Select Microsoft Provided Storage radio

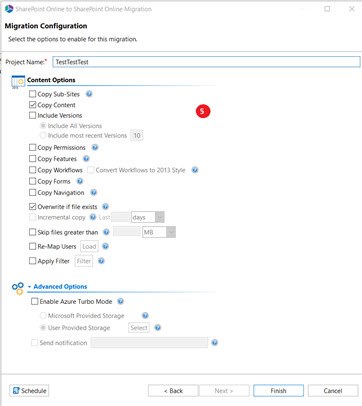tap(43, 315)
